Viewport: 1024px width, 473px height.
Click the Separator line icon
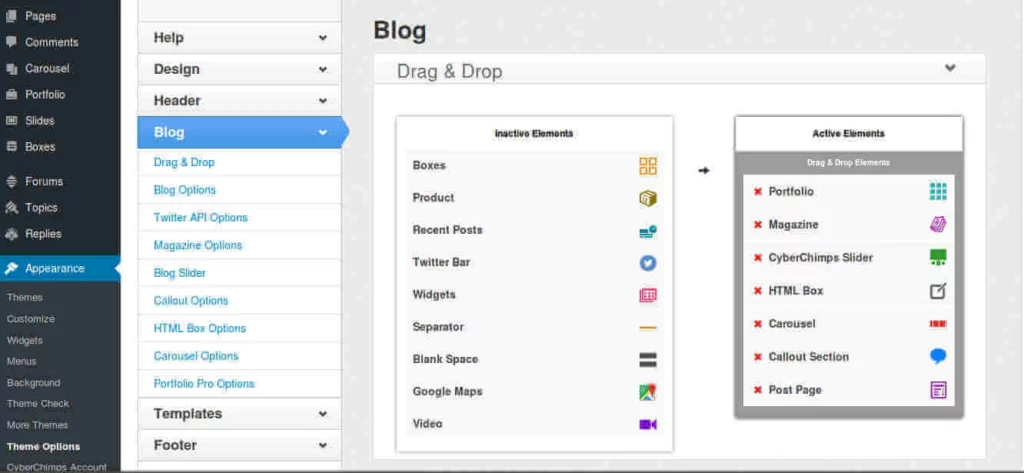click(x=648, y=327)
